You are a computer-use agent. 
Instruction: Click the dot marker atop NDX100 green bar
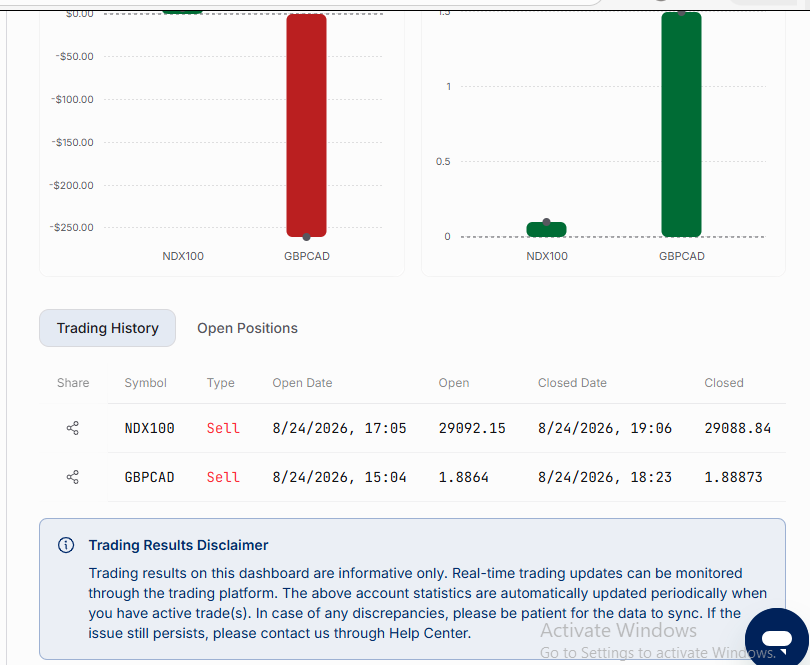point(547,222)
